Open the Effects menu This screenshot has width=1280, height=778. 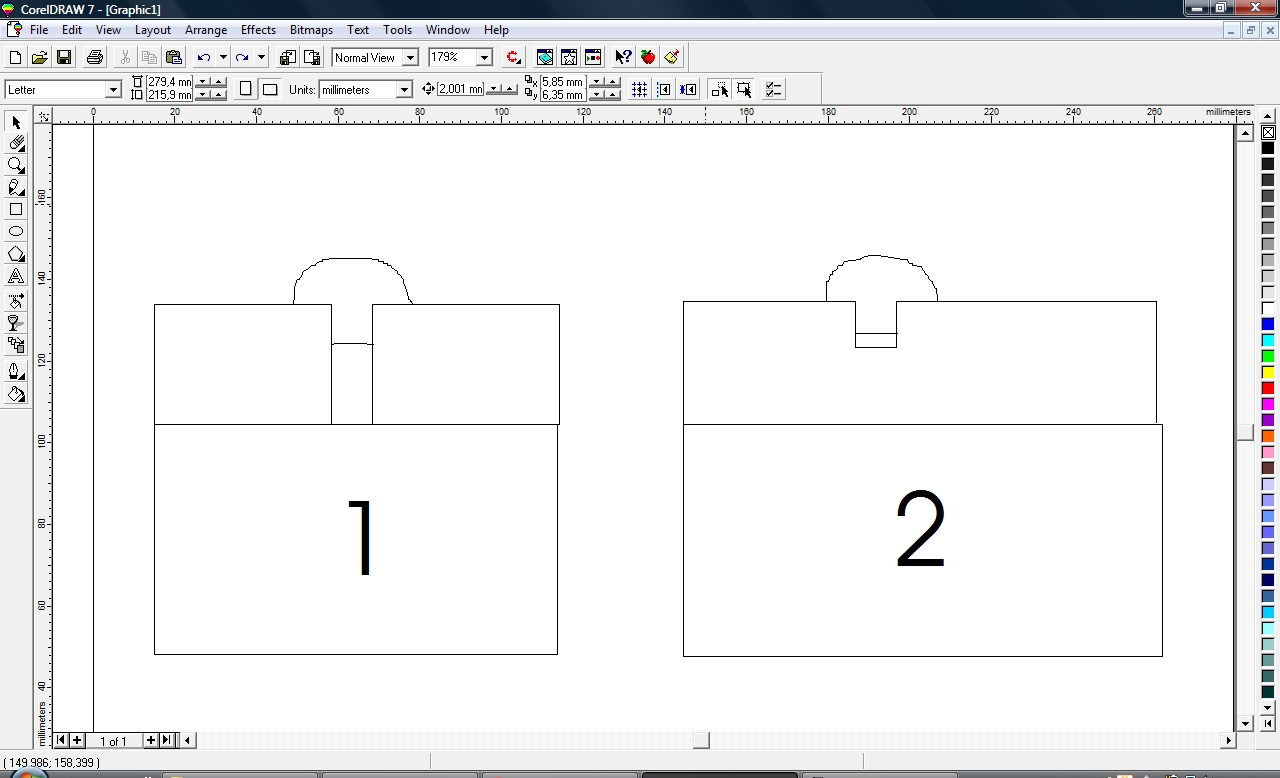258,30
